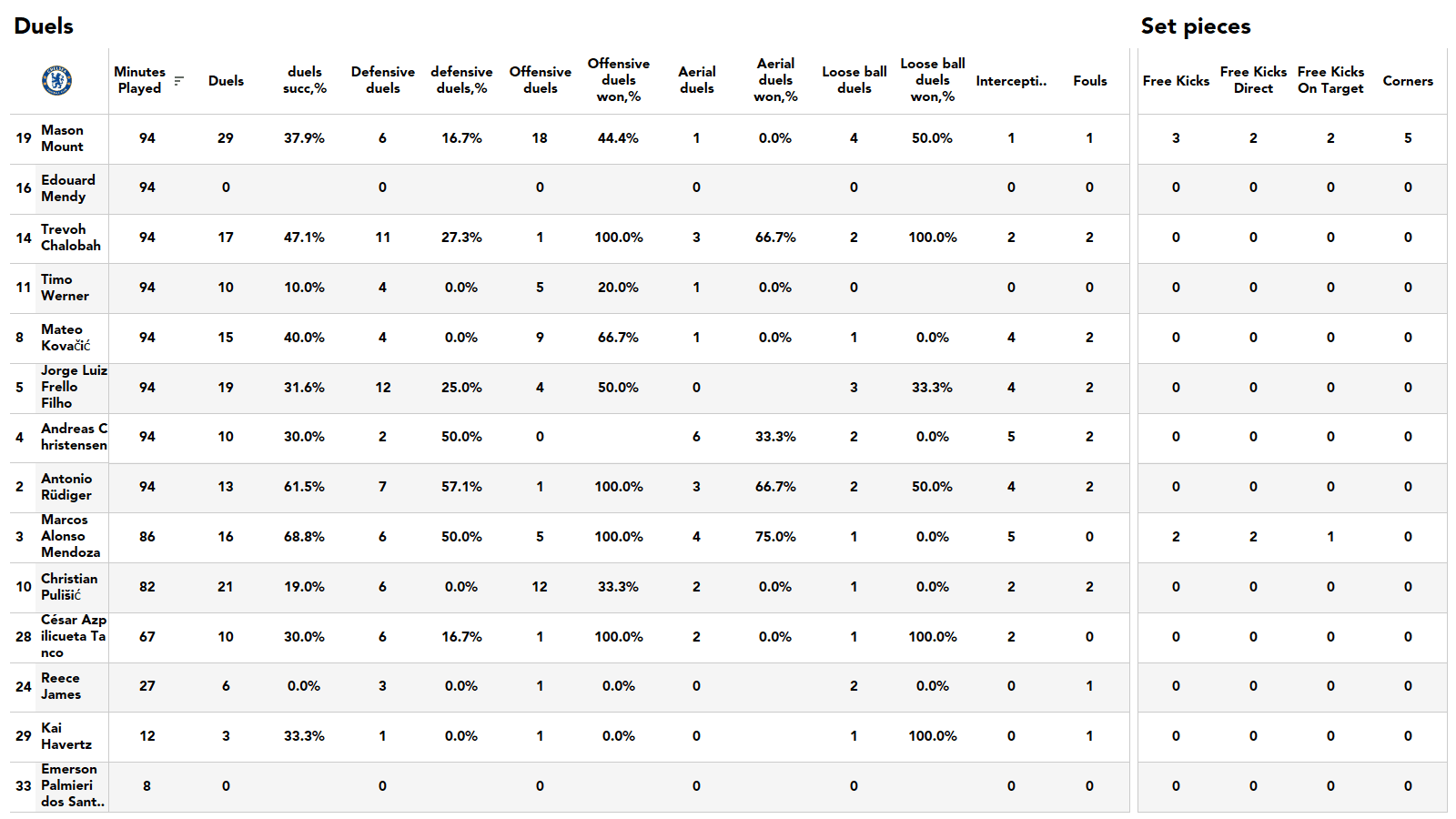
Task: Click the Free Kicks column header
Action: coord(1176,81)
